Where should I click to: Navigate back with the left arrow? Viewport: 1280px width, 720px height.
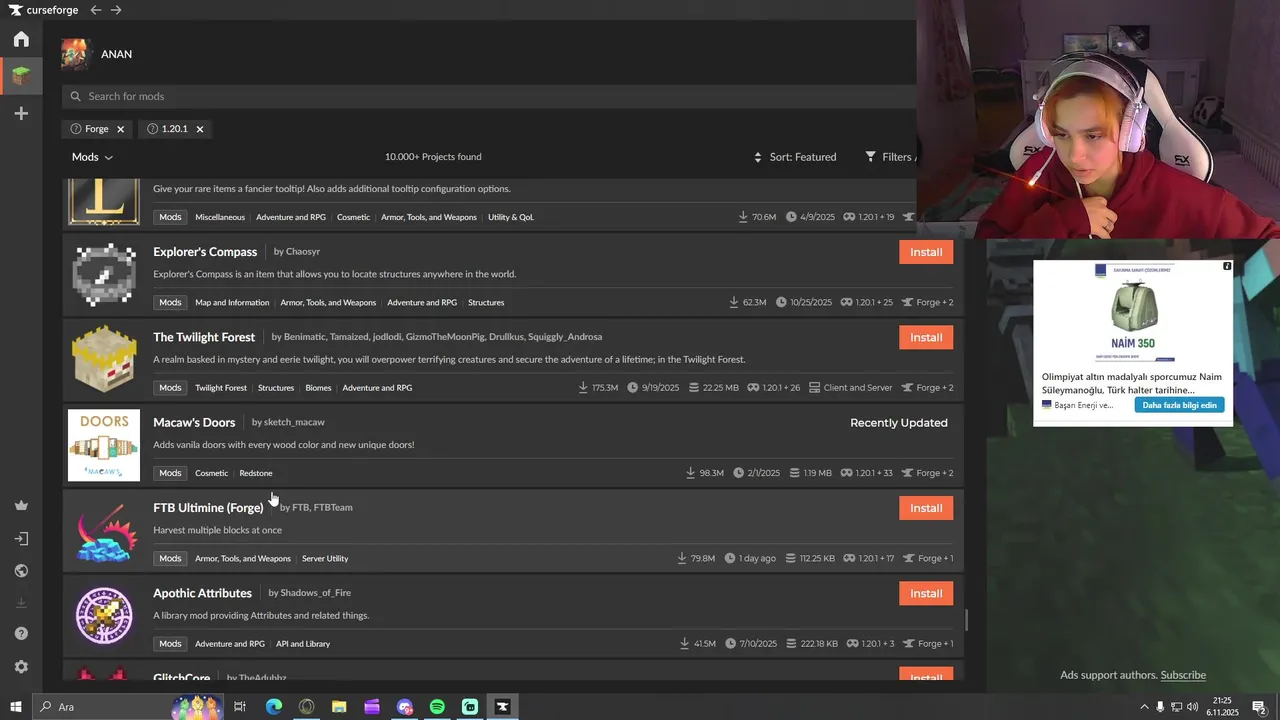point(95,10)
